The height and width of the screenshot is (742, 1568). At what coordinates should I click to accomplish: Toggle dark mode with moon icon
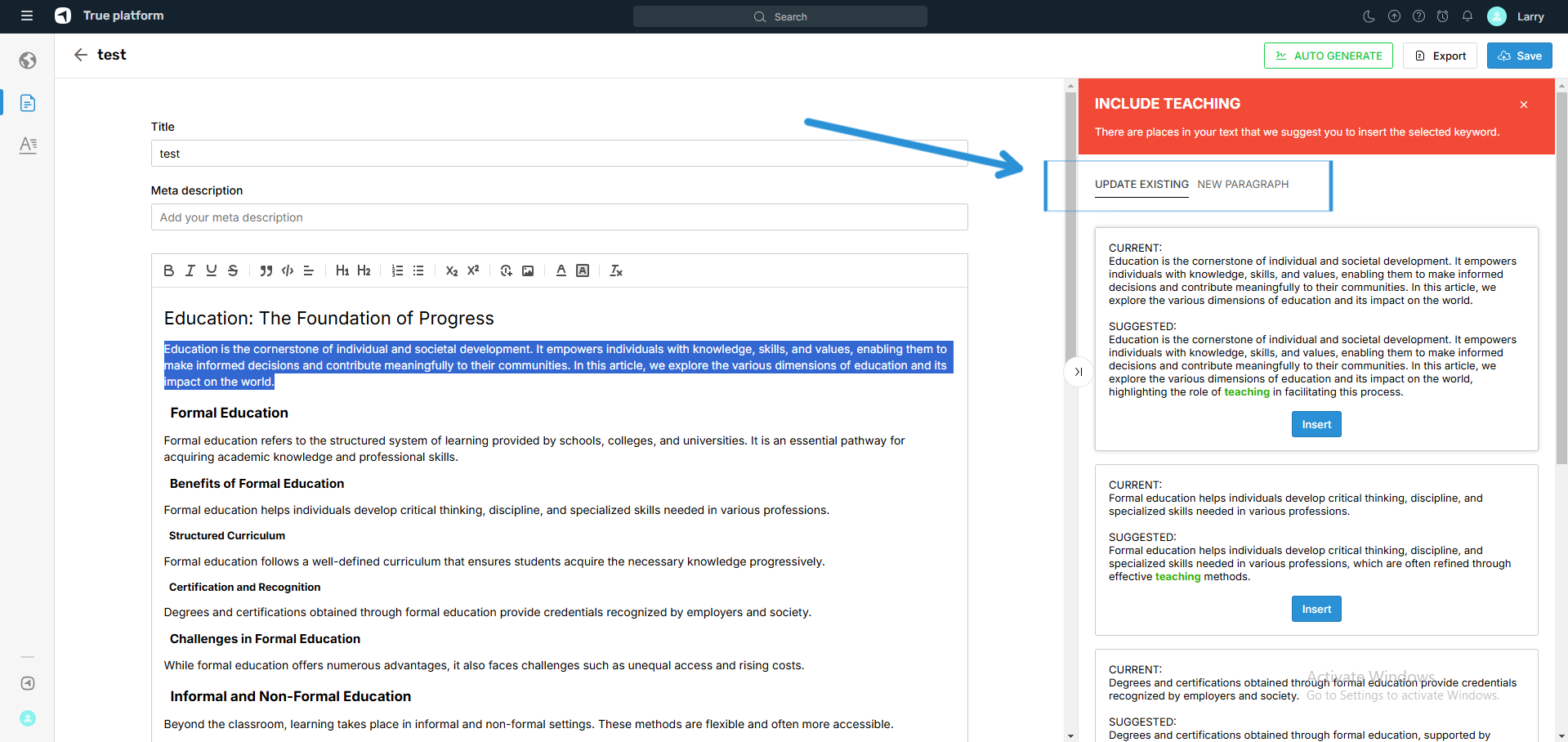[1369, 16]
